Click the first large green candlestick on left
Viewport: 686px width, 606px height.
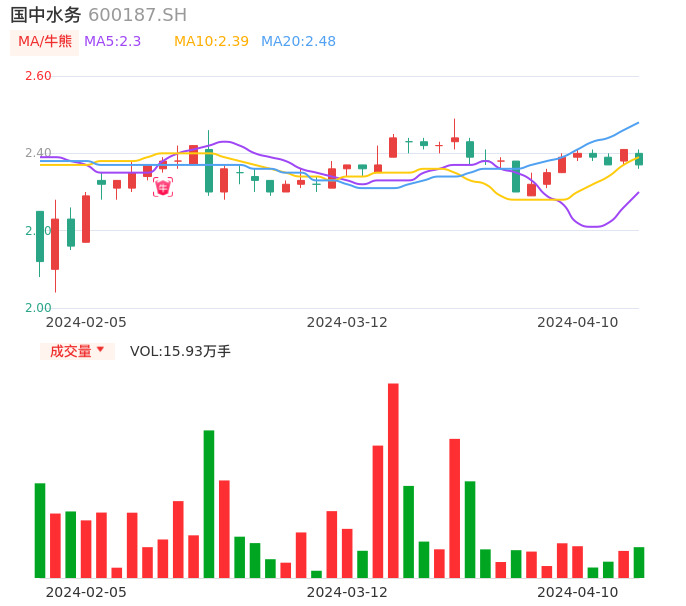click(40, 236)
